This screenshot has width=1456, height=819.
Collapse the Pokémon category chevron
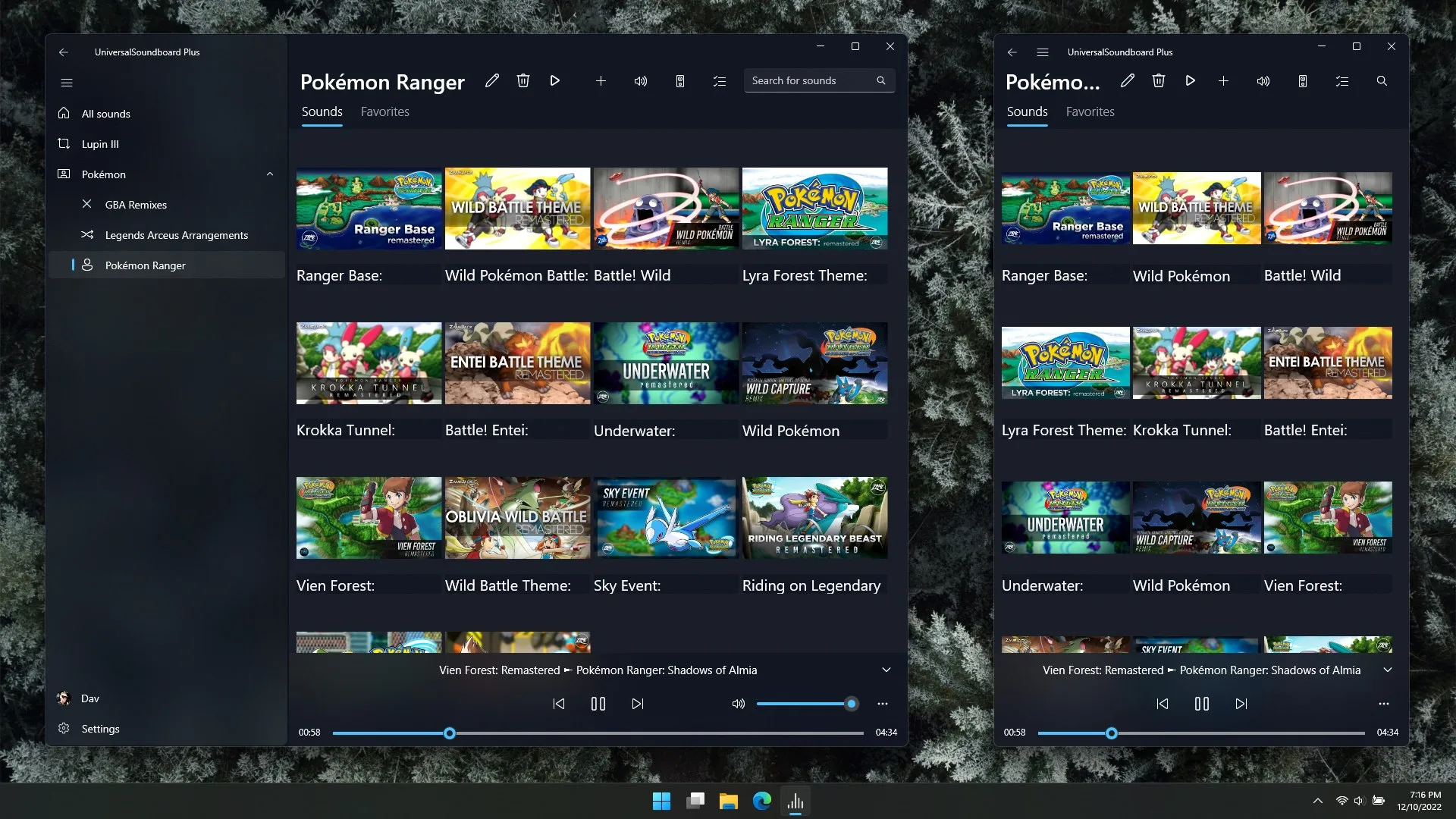tap(270, 174)
